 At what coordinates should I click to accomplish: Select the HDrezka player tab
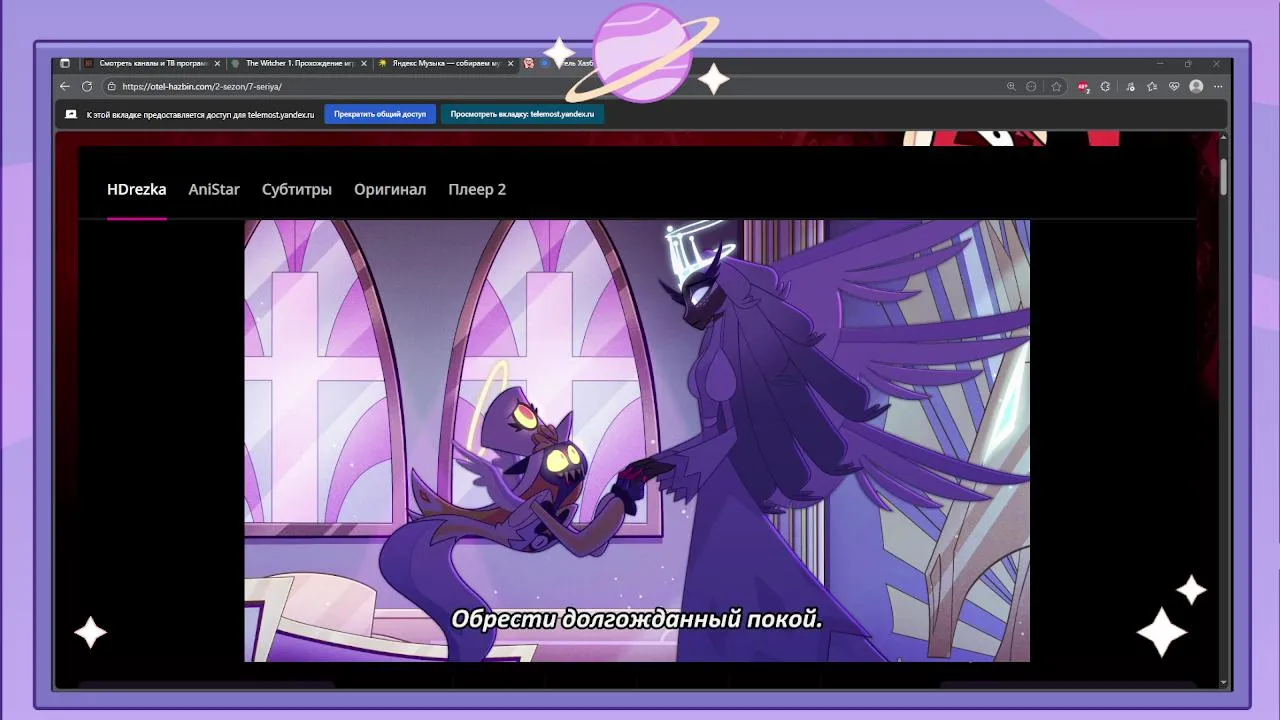137,189
